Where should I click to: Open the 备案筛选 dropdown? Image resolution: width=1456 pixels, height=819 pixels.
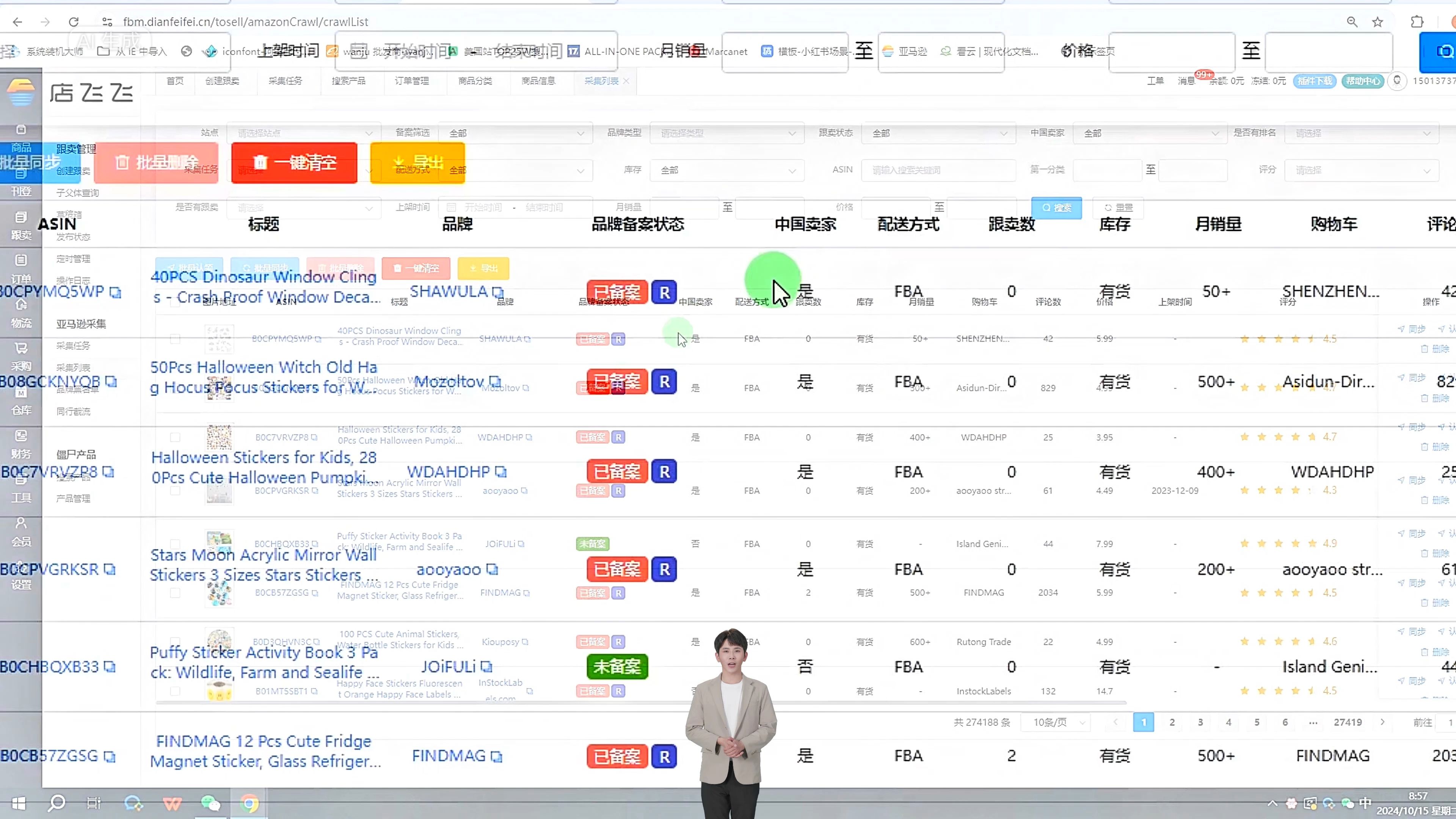516,133
